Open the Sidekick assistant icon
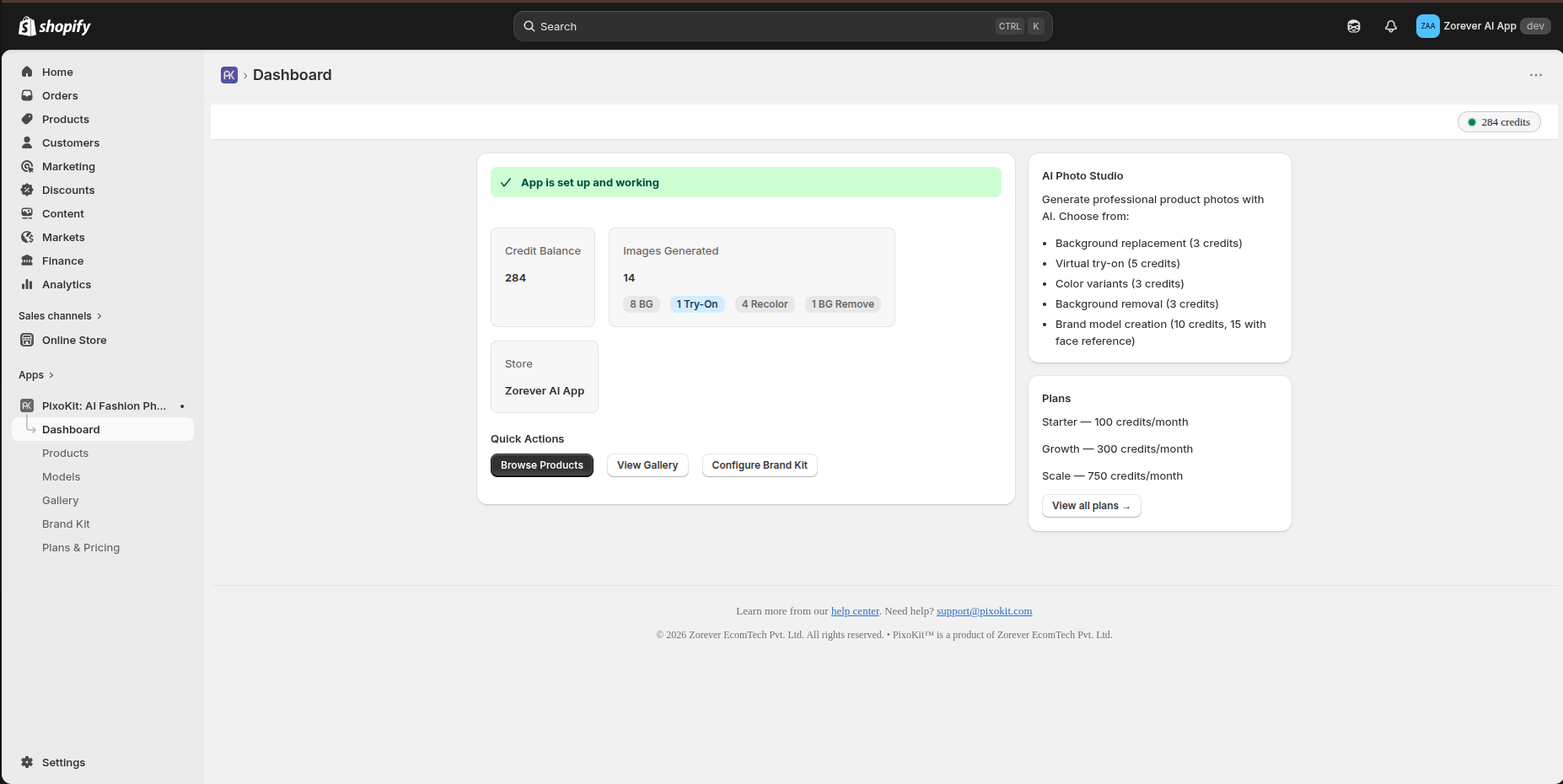 pyautogui.click(x=1354, y=26)
